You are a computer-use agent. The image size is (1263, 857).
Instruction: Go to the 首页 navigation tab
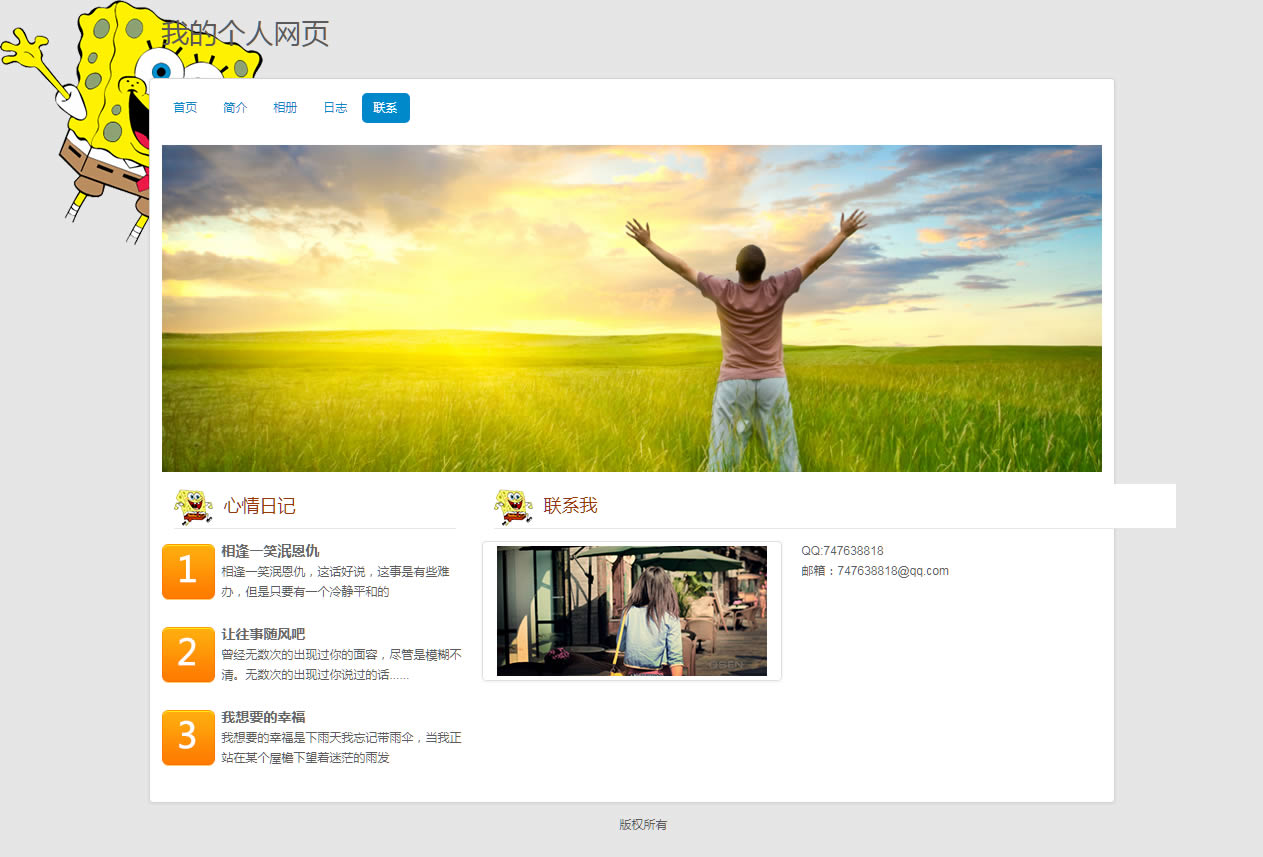tap(185, 108)
